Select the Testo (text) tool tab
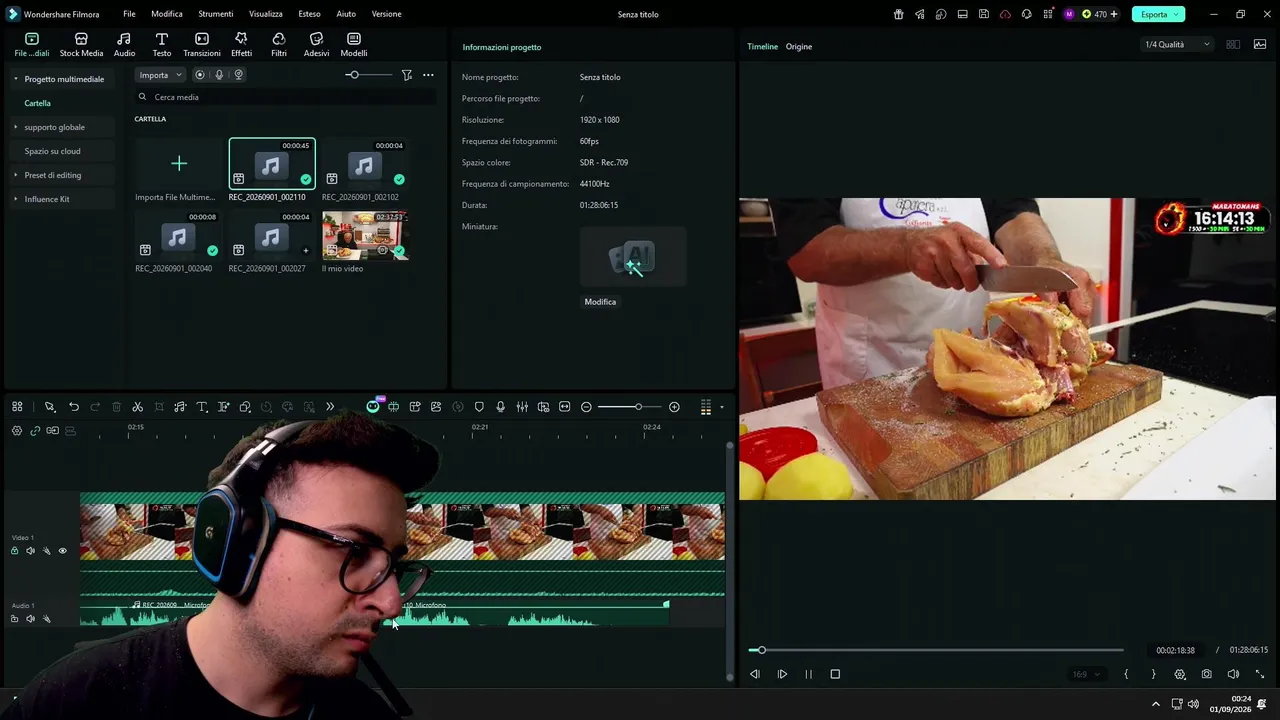 click(x=161, y=44)
